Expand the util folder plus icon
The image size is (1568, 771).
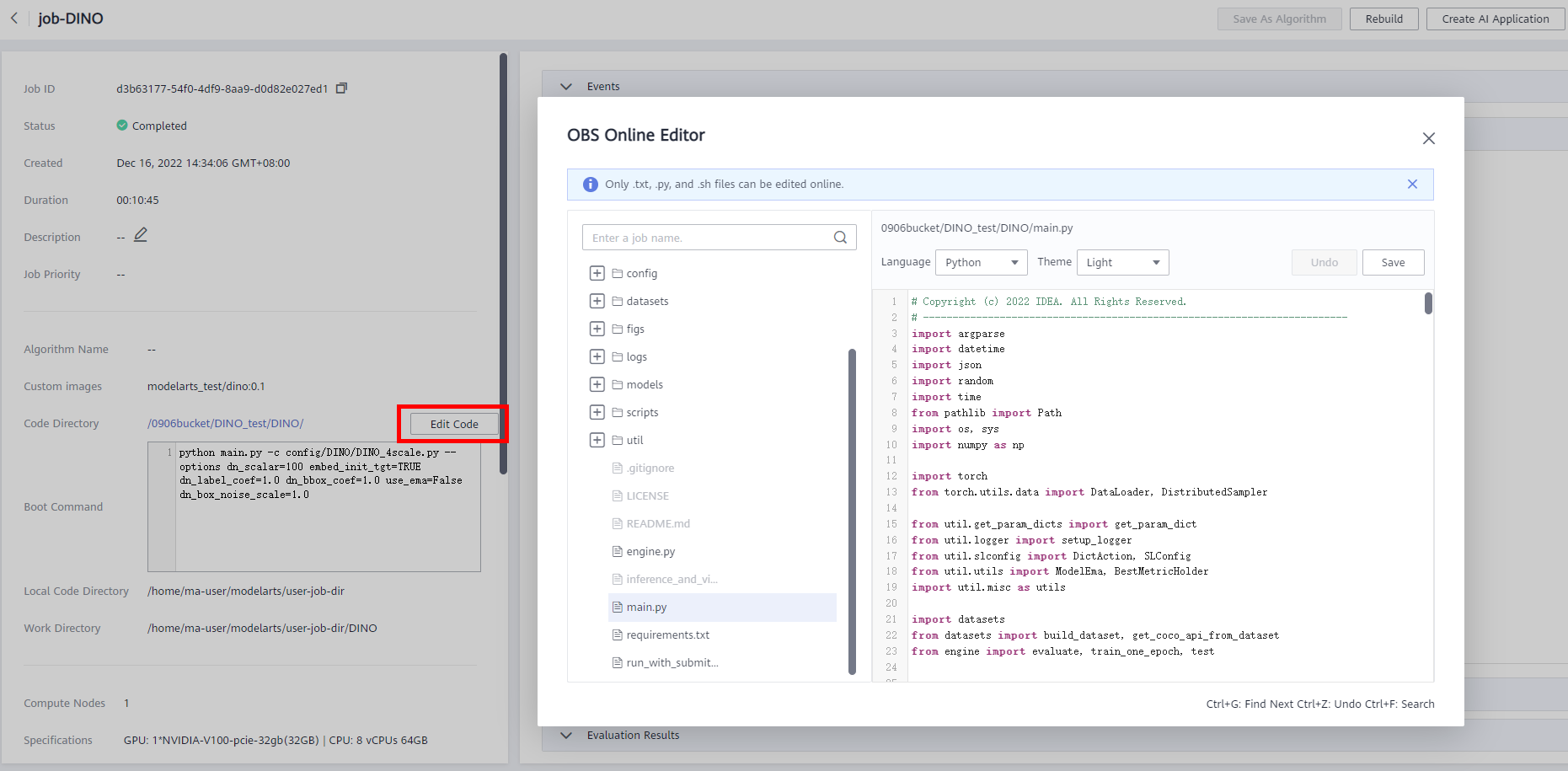pyautogui.click(x=597, y=440)
